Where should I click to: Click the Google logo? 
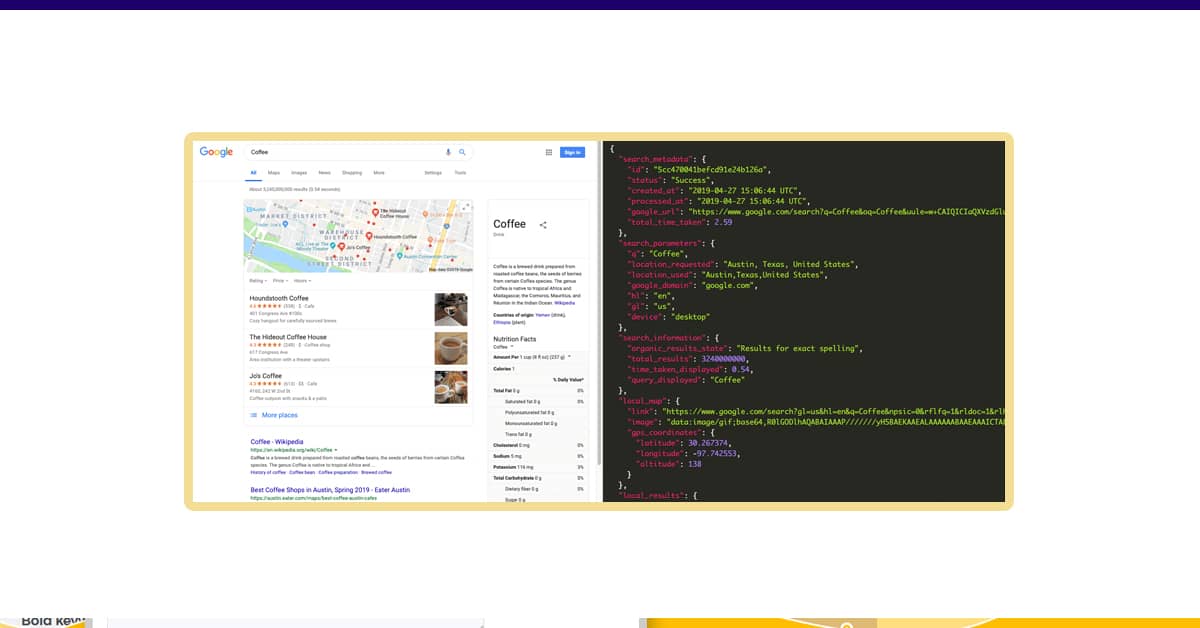(x=216, y=152)
